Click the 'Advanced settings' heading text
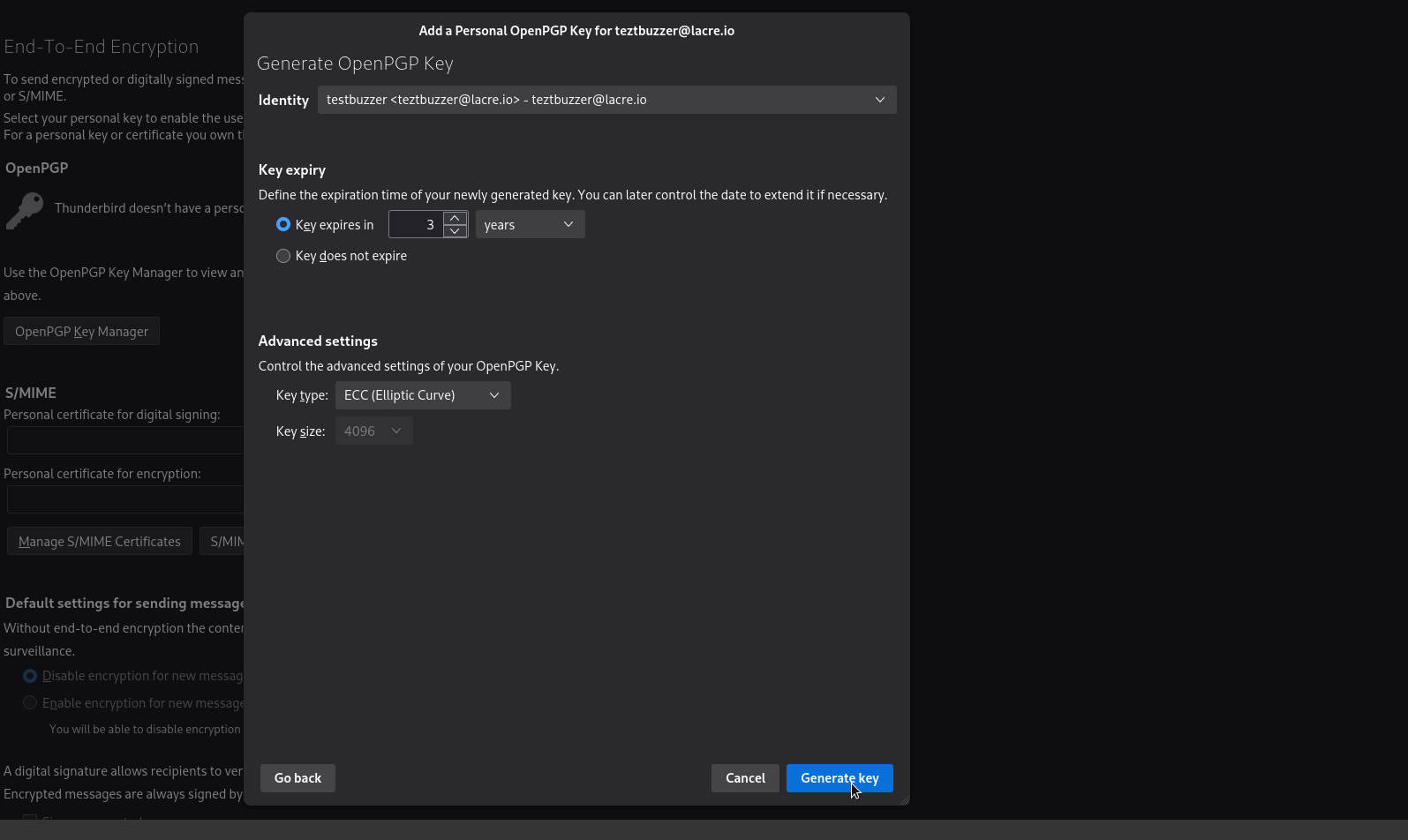1408x840 pixels. click(x=318, y=341)
